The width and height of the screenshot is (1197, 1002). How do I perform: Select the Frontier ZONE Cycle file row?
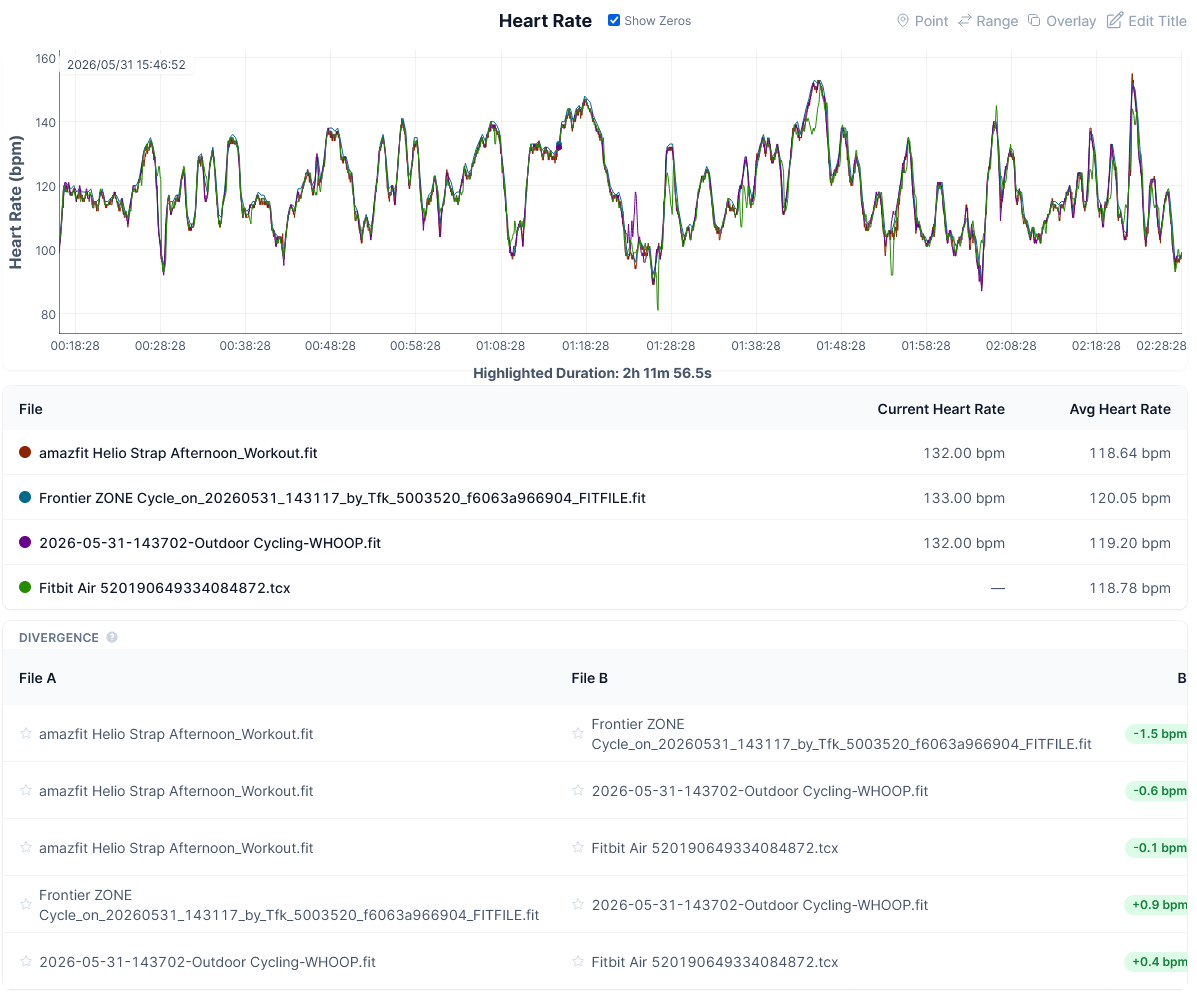(595, 498)
